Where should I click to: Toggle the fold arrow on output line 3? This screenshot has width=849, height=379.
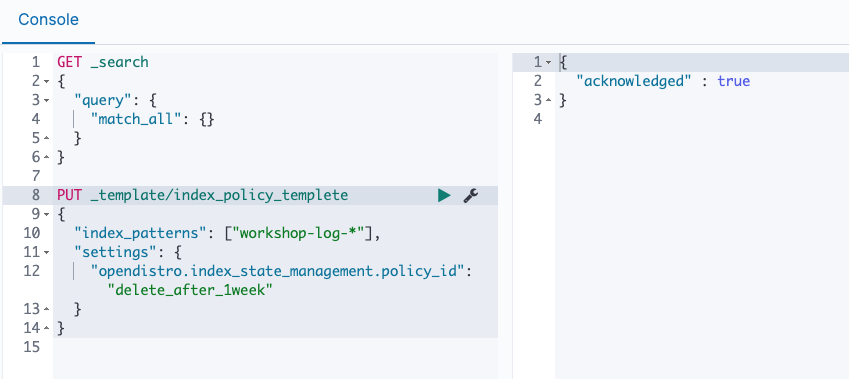click(548, 101)
